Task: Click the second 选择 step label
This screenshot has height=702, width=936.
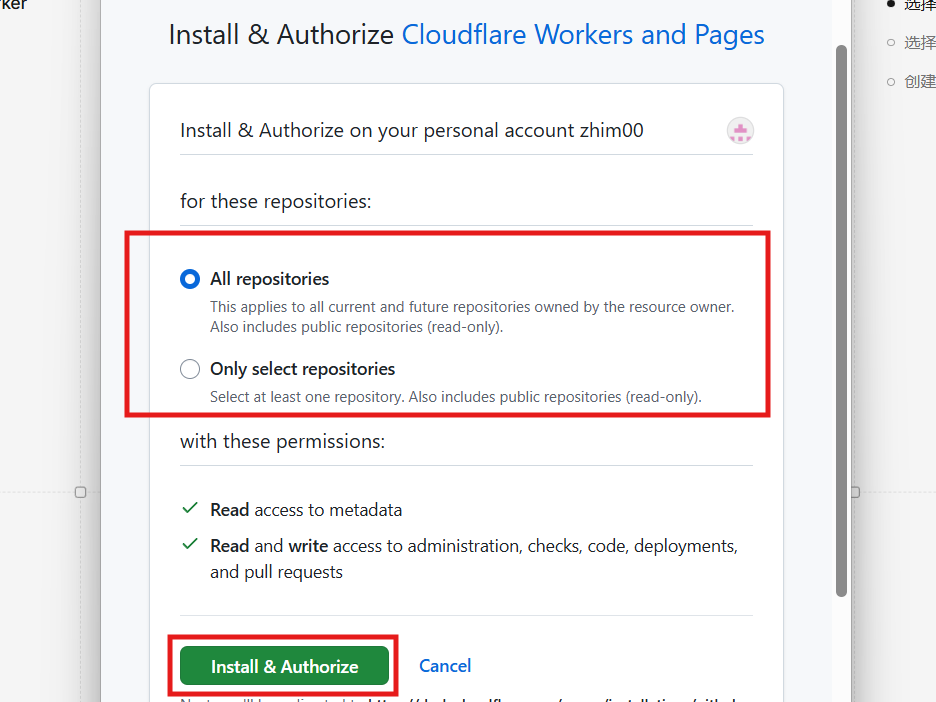Action: click(920, 42)
